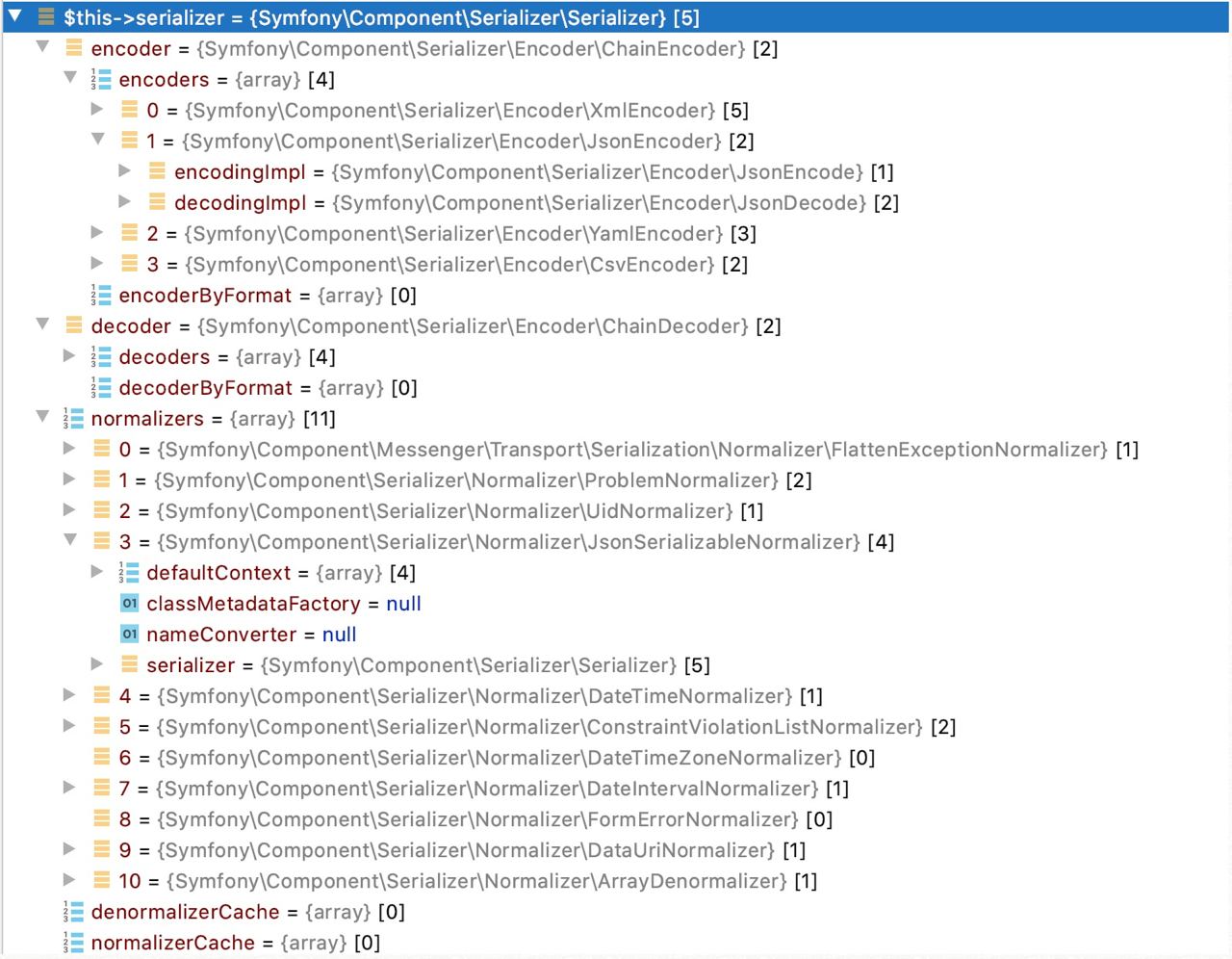
Task: Expand normalizer 0 FlattenExceptionNormalizer
Action: [x=69, y=448]
